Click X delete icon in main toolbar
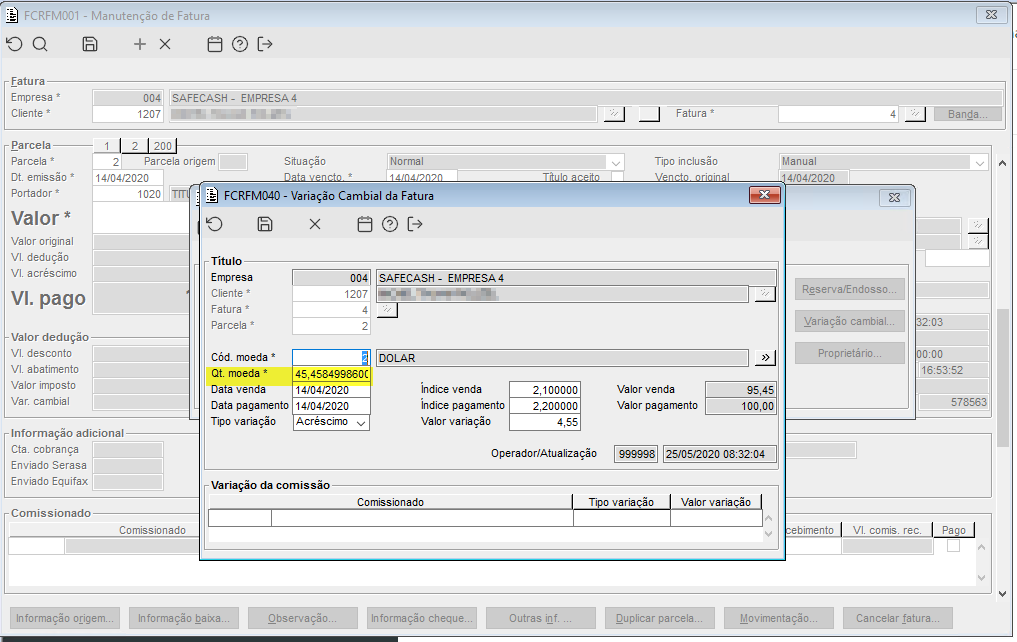The height and width of the screenshot is (642, 1017). pos(165,44)
